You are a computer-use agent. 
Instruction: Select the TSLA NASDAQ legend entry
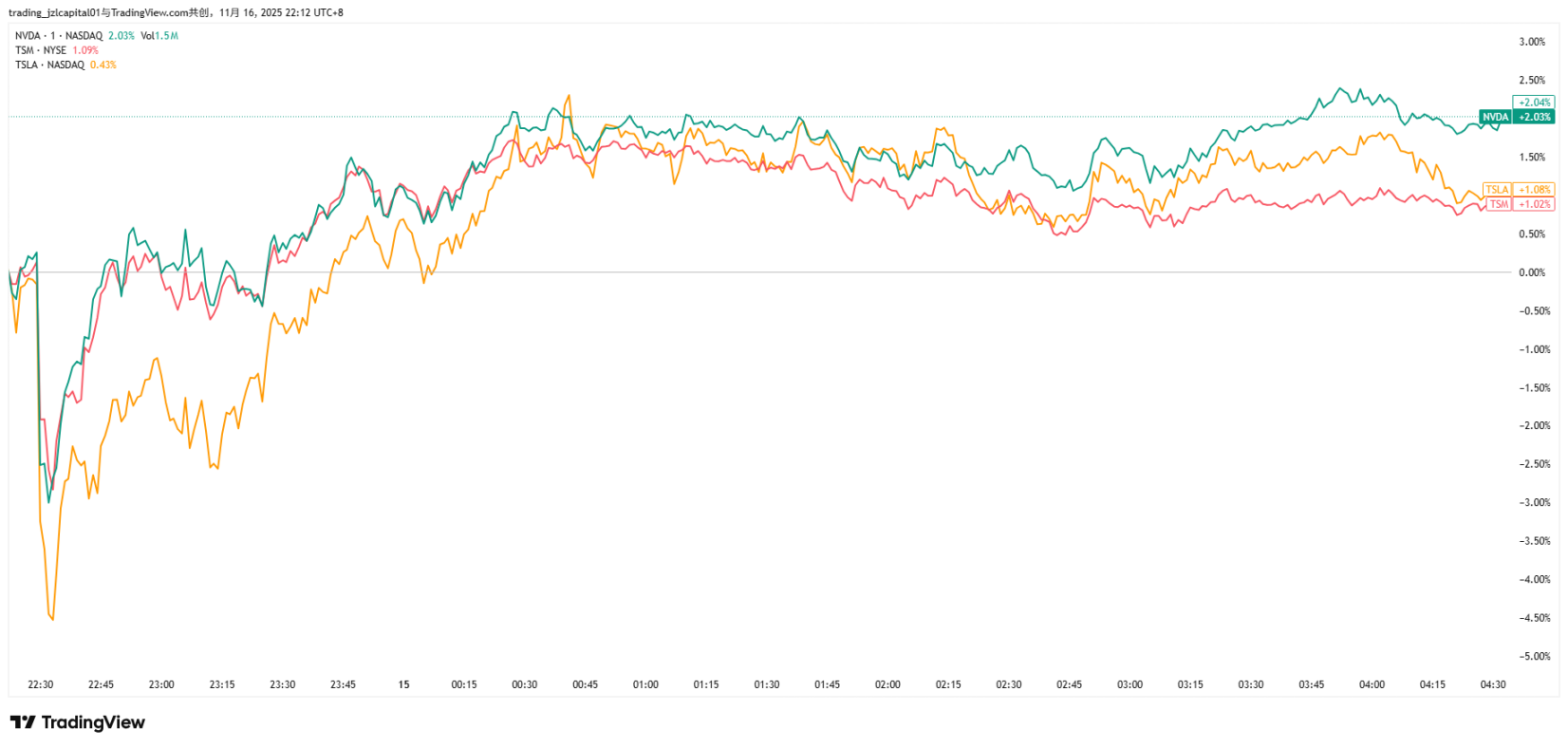pos(49,65)
